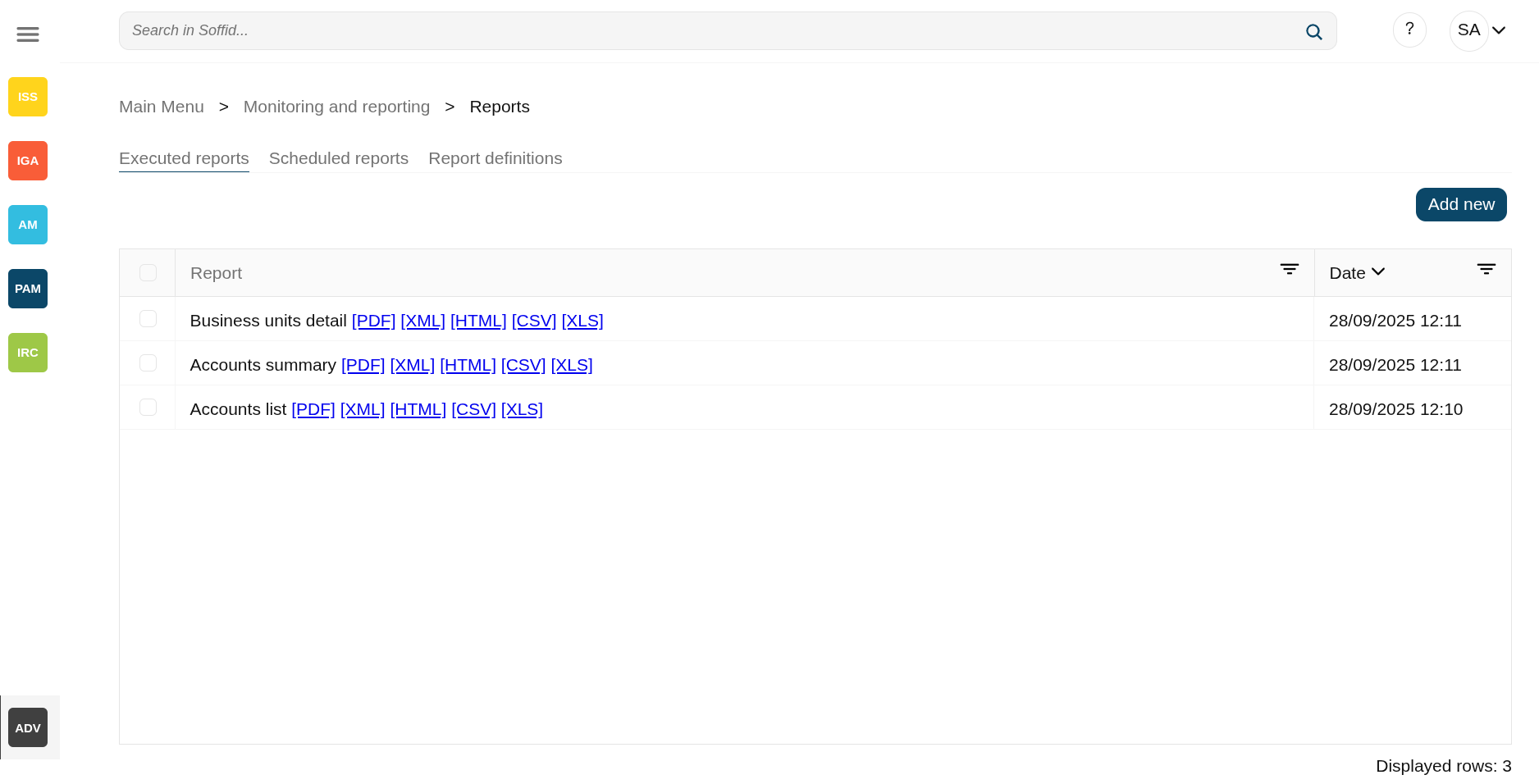The width and height of the screenshot is (1539, 784).
Task: Switch to the Scheduled reports tab
Action: click(x=338, y=158)
